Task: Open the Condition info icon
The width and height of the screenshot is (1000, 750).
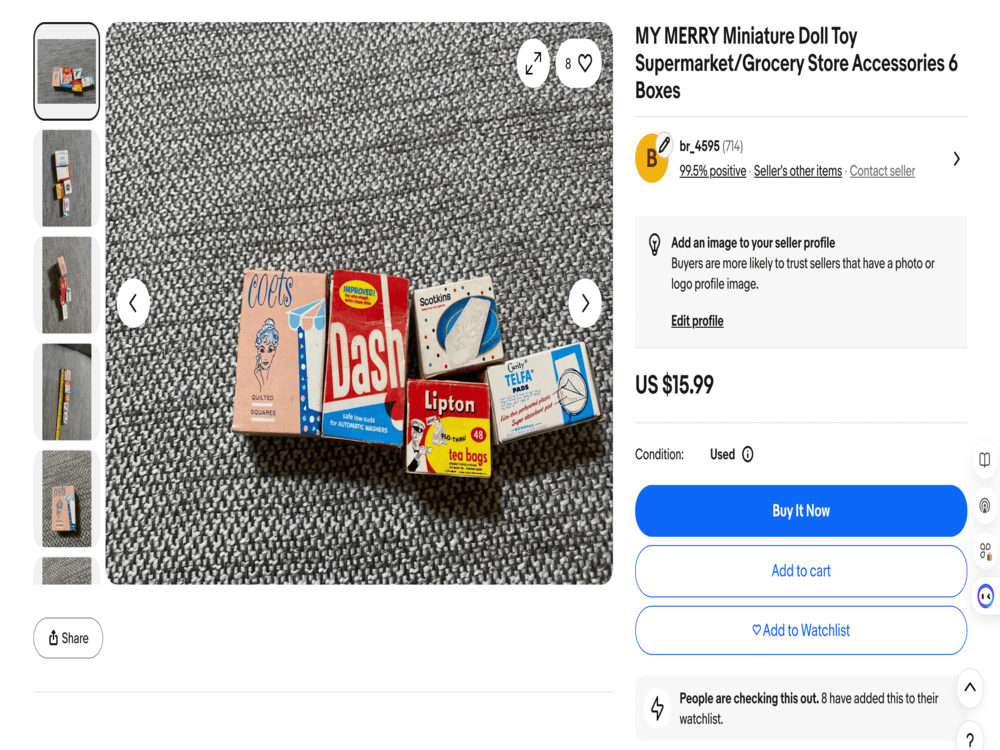Action: pyautogui.click(x=747, y=454)
